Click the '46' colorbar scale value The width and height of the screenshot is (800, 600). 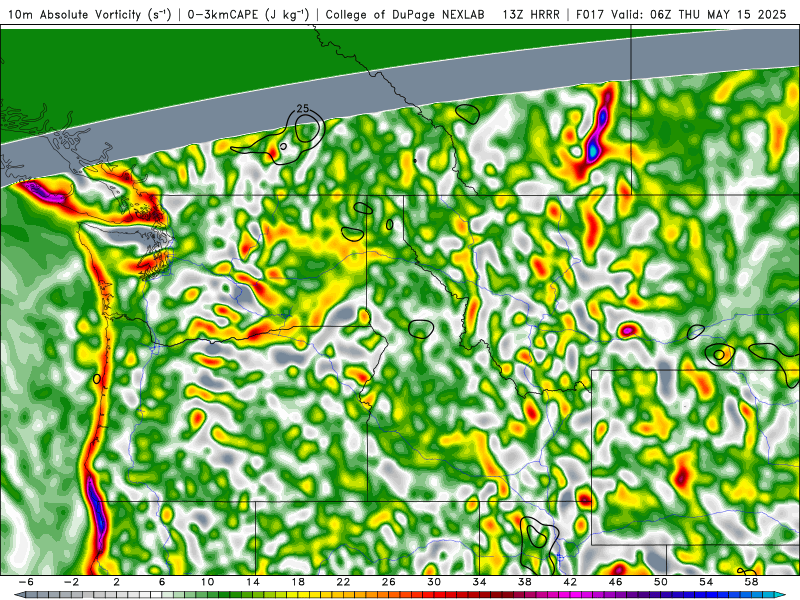[x=615, y=582]
